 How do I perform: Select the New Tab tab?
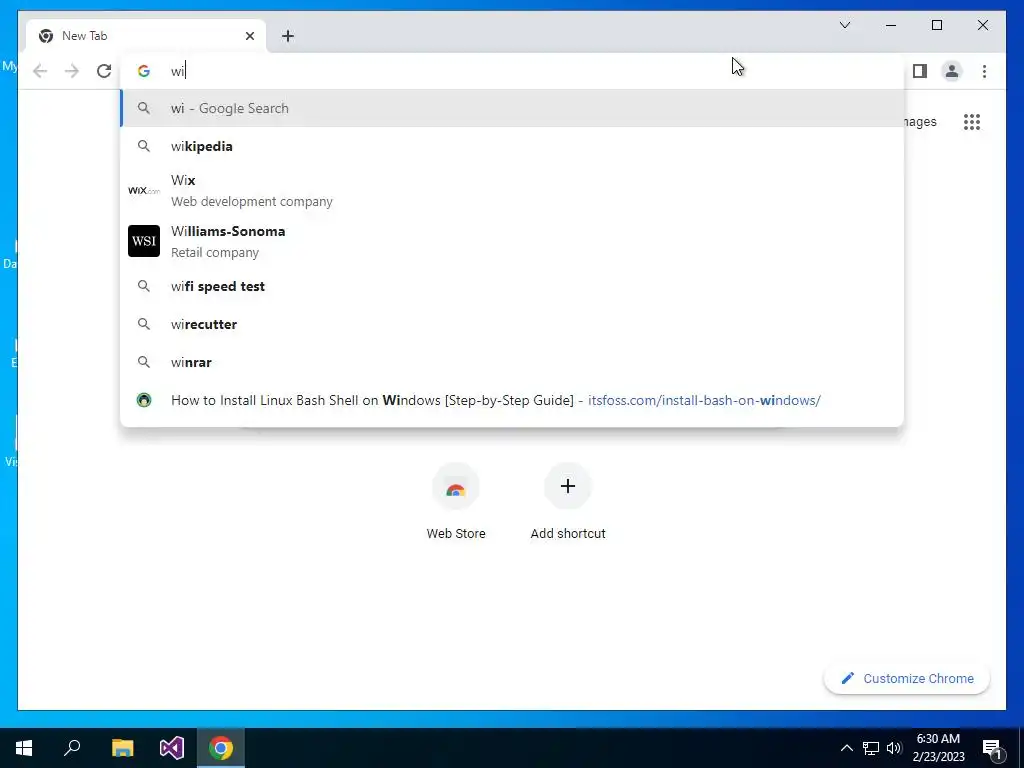click(x=146, y=36)
